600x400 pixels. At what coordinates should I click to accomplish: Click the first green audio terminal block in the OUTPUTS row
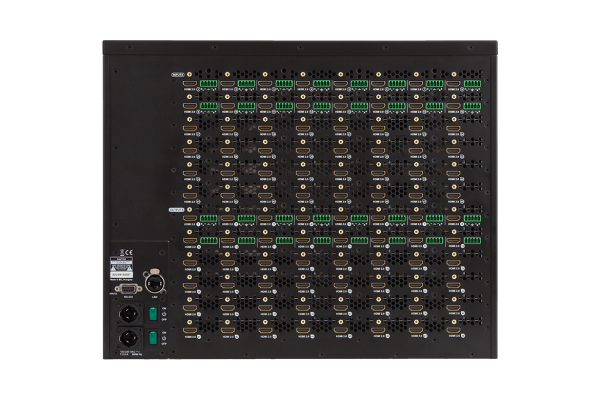209,218
